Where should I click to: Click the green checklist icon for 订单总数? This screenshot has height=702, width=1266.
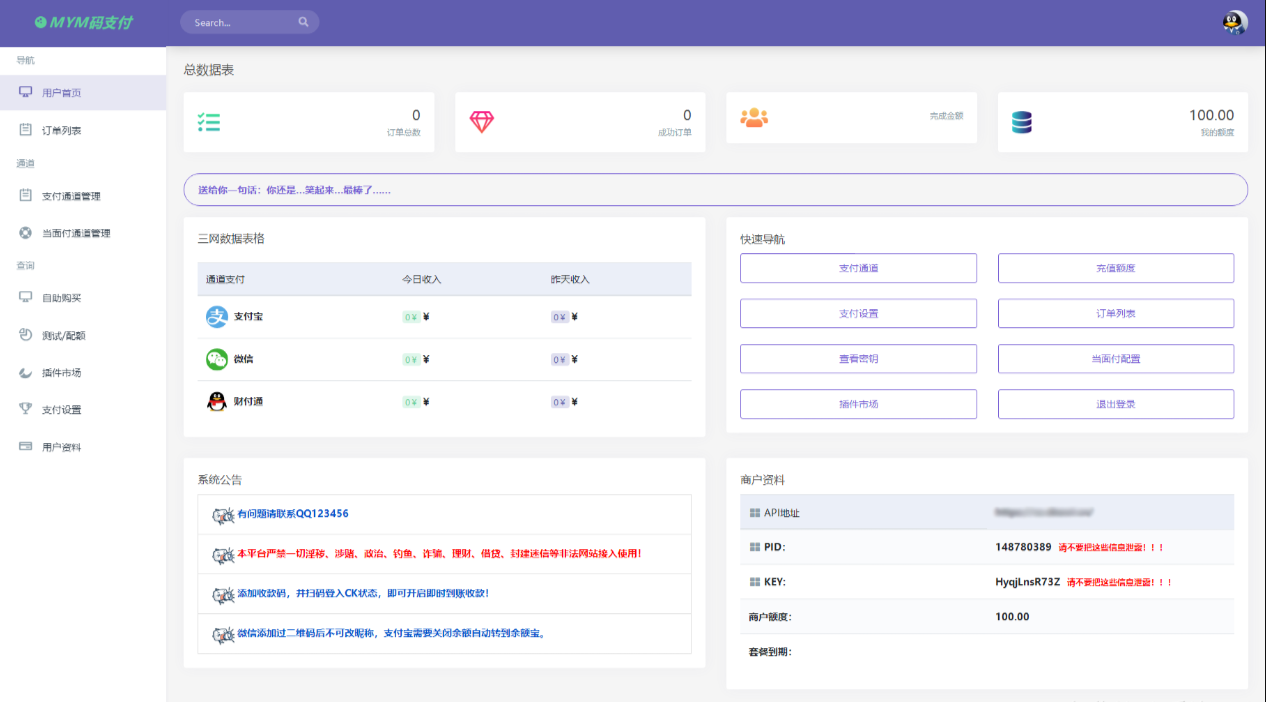click(x=209, y=122)
